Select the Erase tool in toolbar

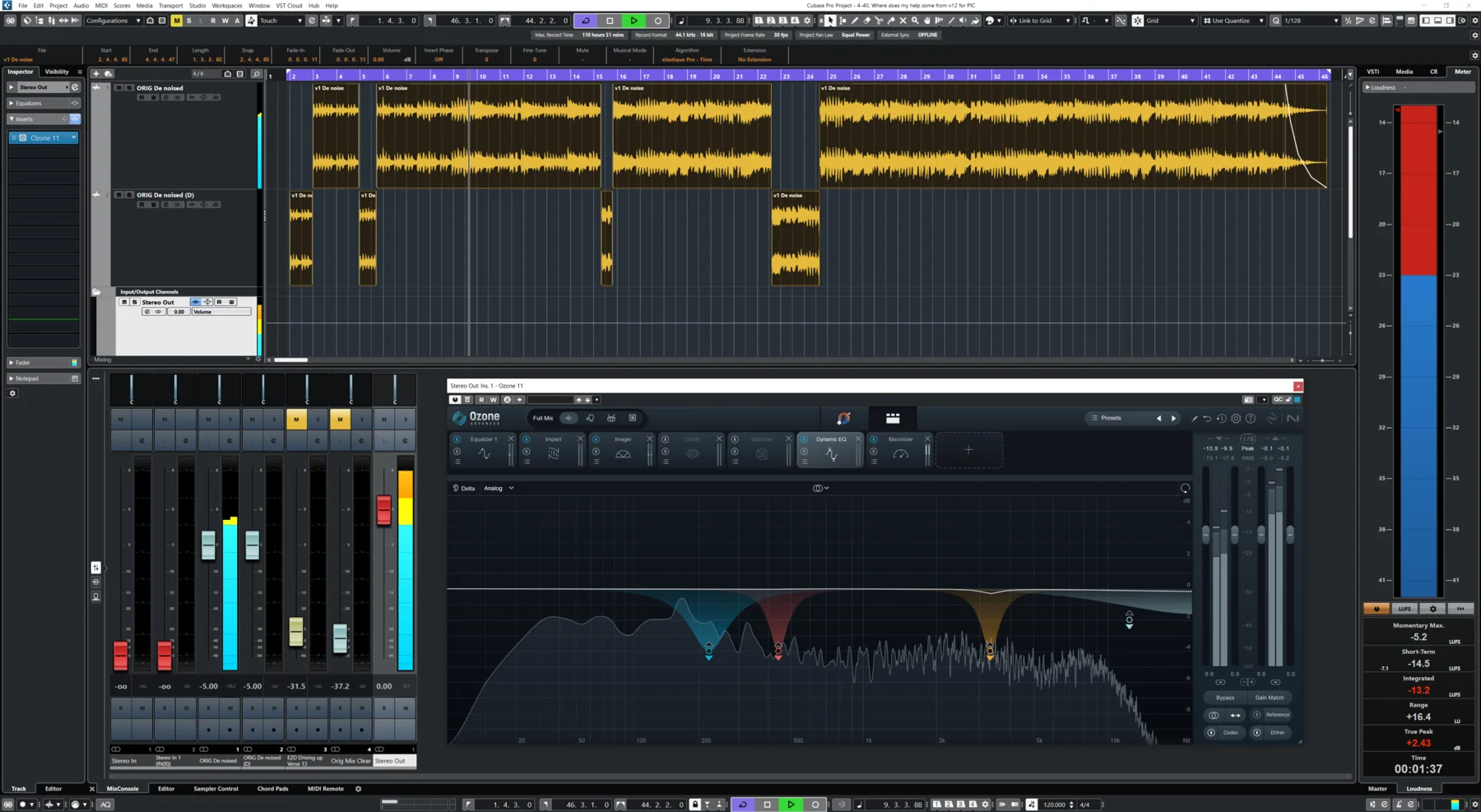pos(866,21)
